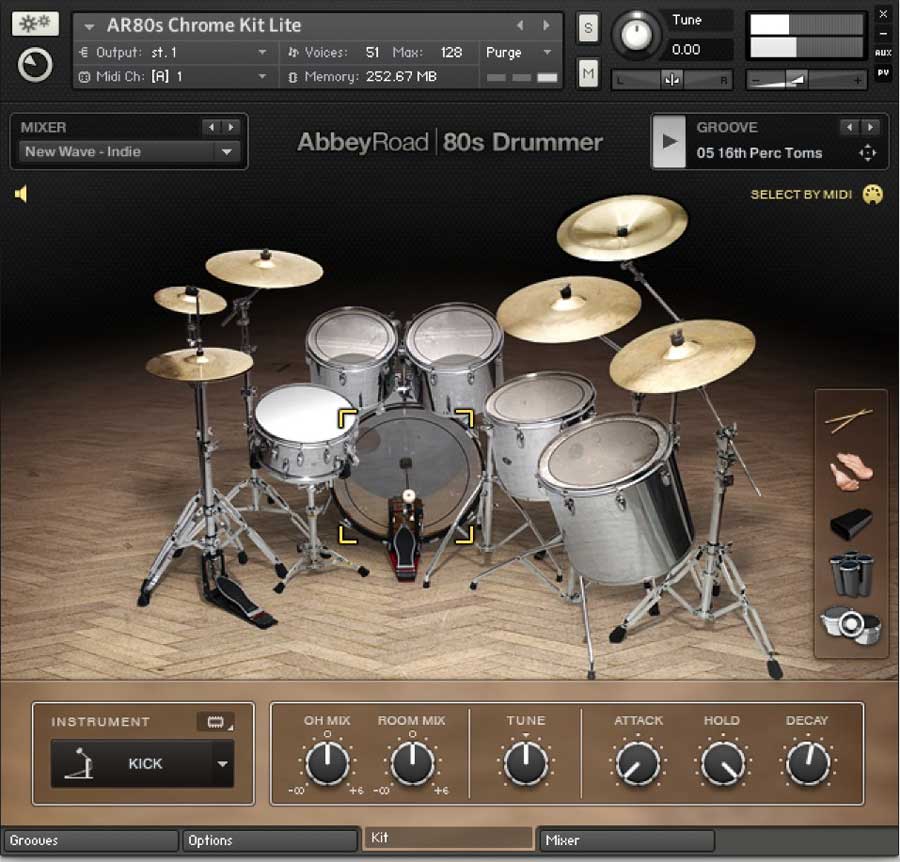
Task: Go to previous groove
Action: coord(849,127)
